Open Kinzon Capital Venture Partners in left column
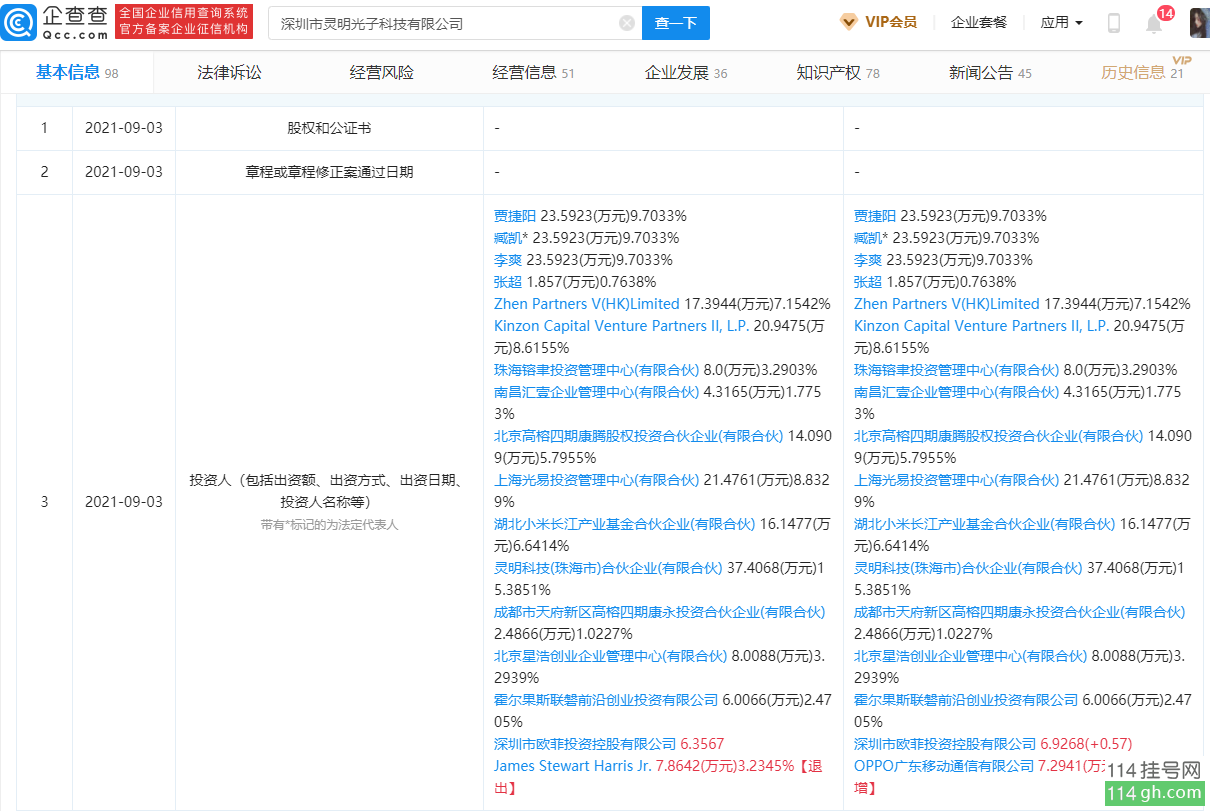This screenshot has height=811, width=1210. point(621,326)
